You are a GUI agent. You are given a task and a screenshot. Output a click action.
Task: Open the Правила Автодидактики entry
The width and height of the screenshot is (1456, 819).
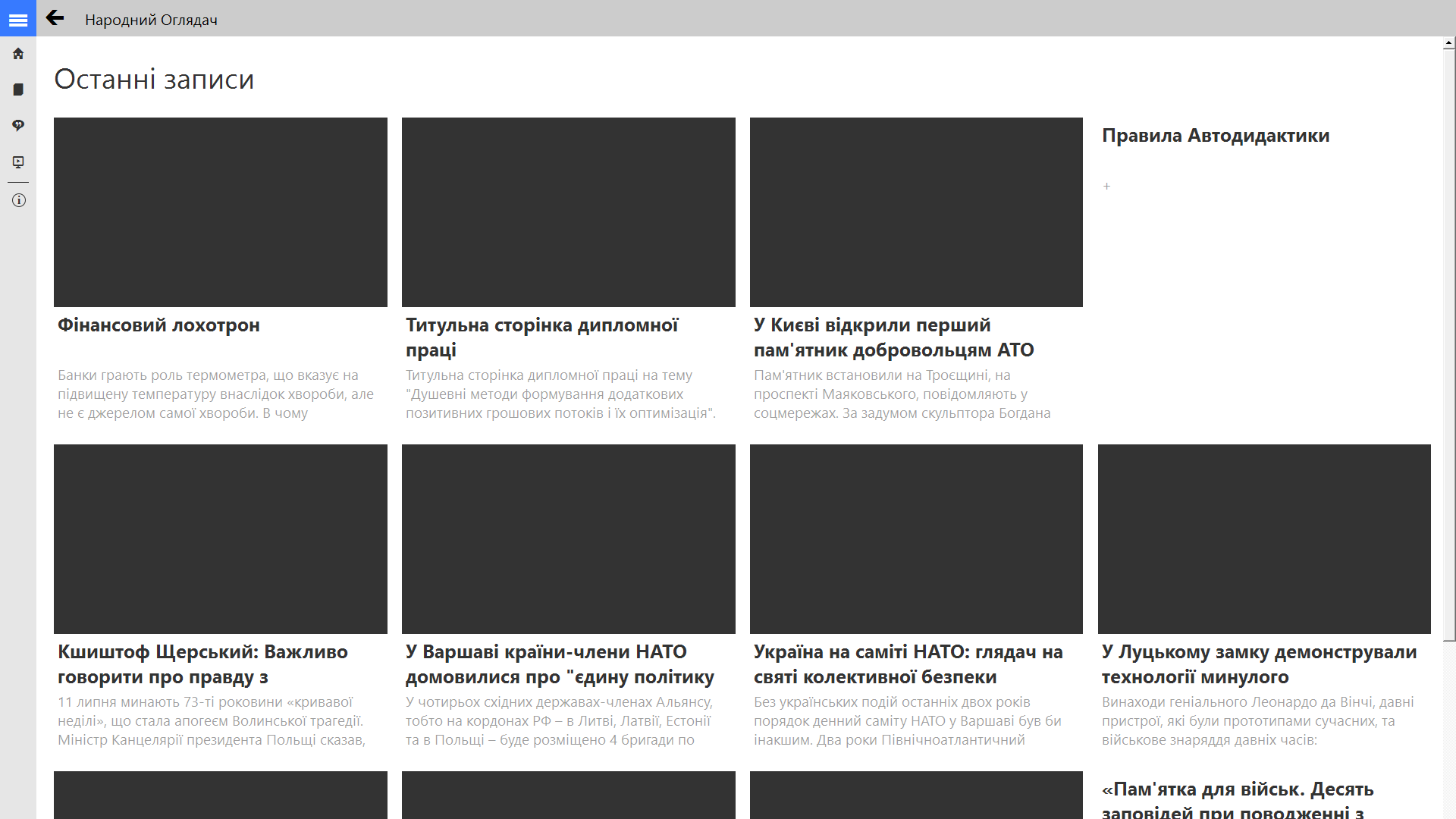[x=1216, y=136]
